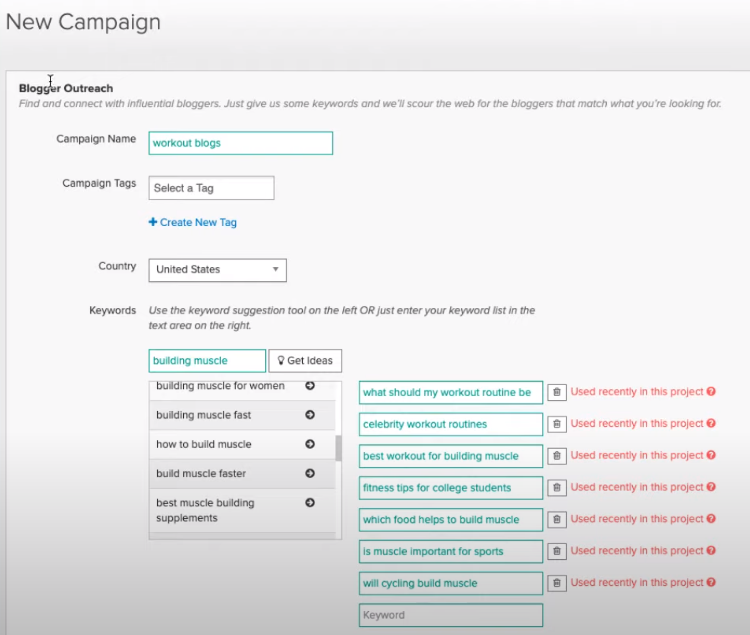Click the keyword suggestions list scrollbar
This screenshot has width=750, height=635.
coord(338,449)
